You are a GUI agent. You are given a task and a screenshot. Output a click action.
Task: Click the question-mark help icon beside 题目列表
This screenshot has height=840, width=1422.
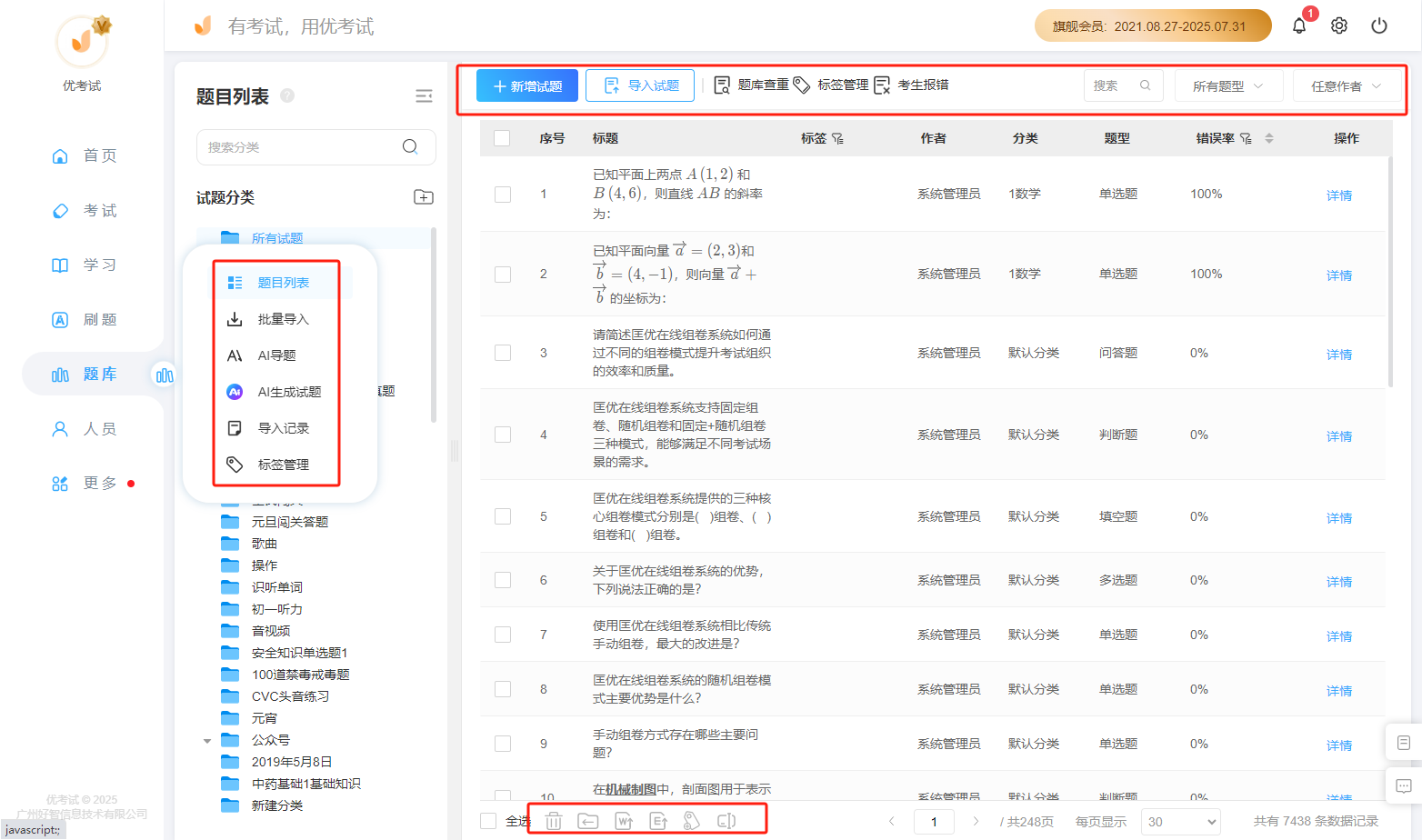point(287,95)
